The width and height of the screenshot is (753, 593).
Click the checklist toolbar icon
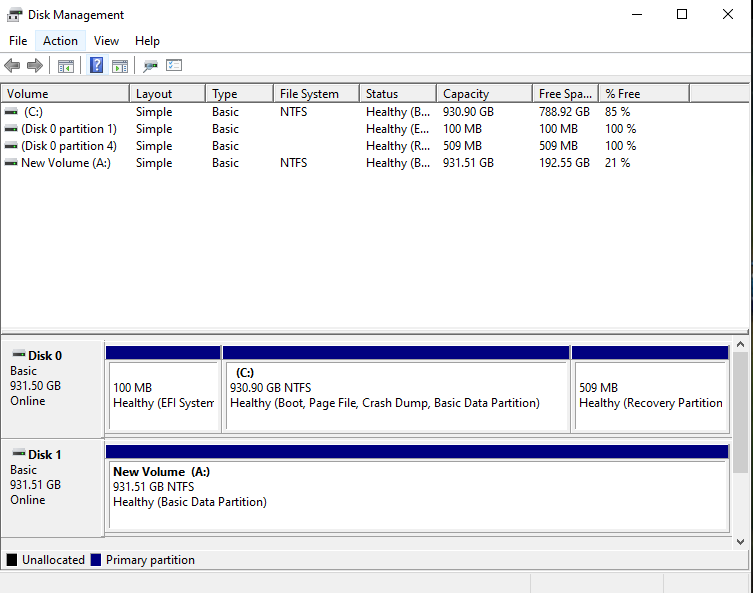coord(174,65)
